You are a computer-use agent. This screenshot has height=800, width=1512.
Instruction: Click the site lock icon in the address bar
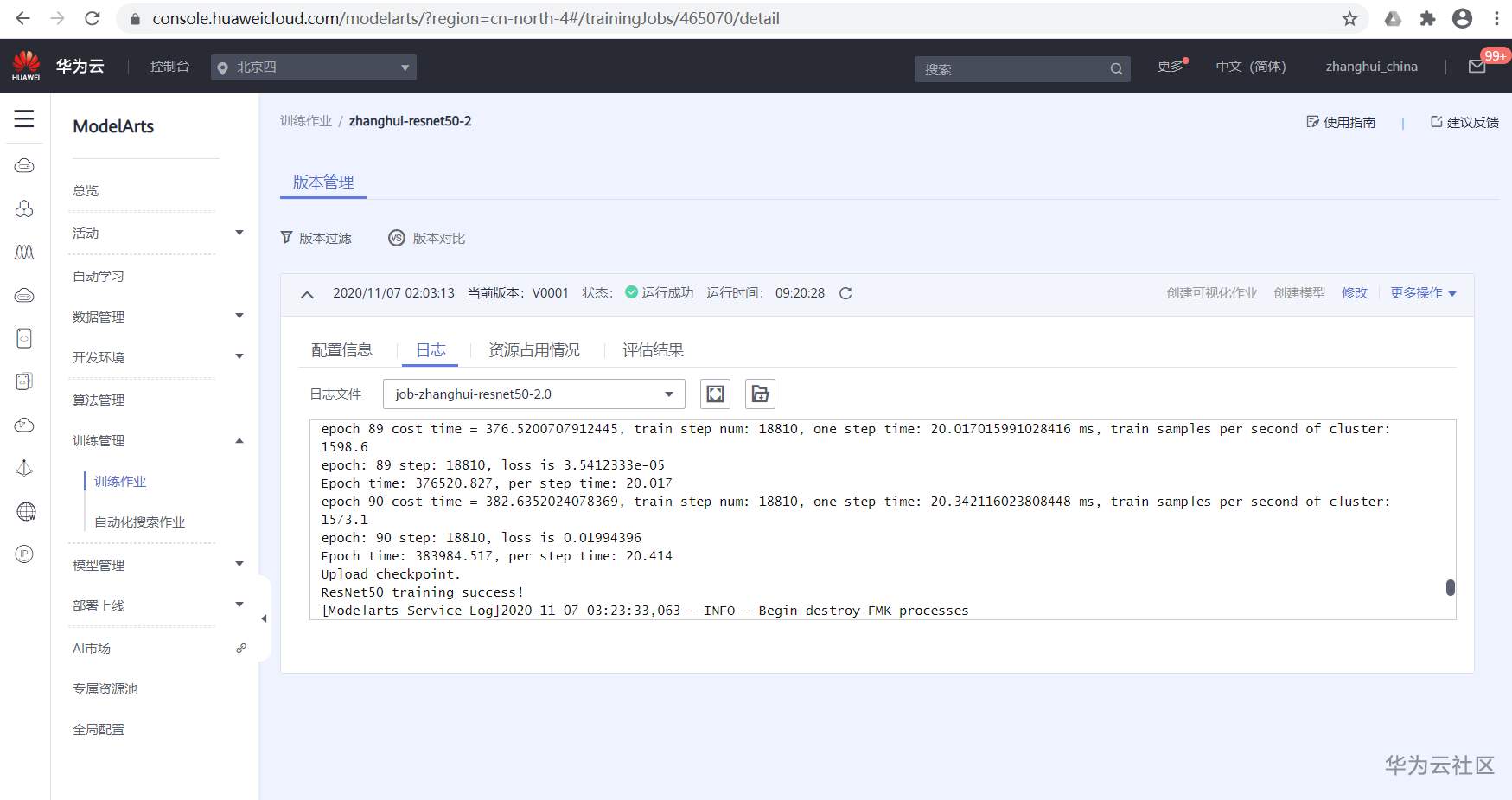pos(135,18)
